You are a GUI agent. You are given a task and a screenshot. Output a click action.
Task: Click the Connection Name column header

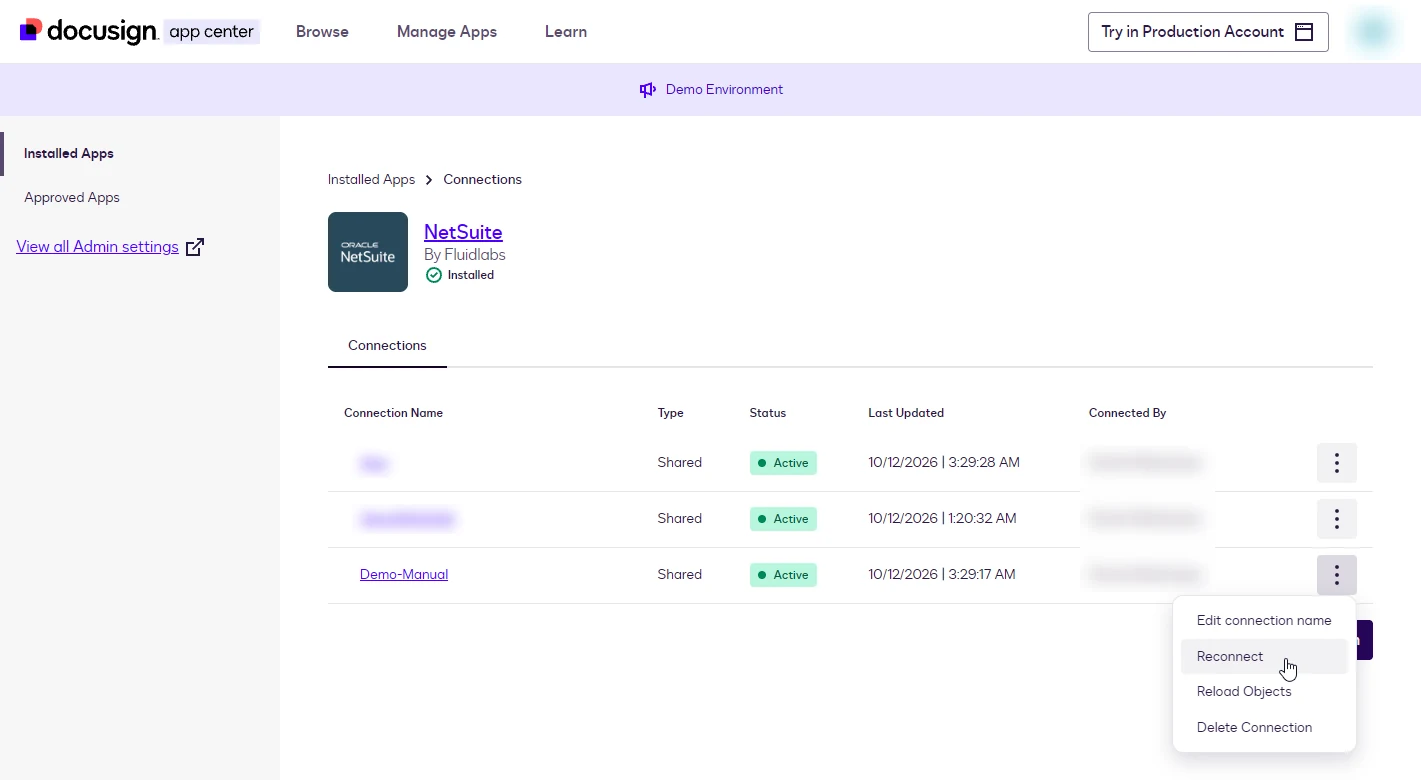coord(393,413)
